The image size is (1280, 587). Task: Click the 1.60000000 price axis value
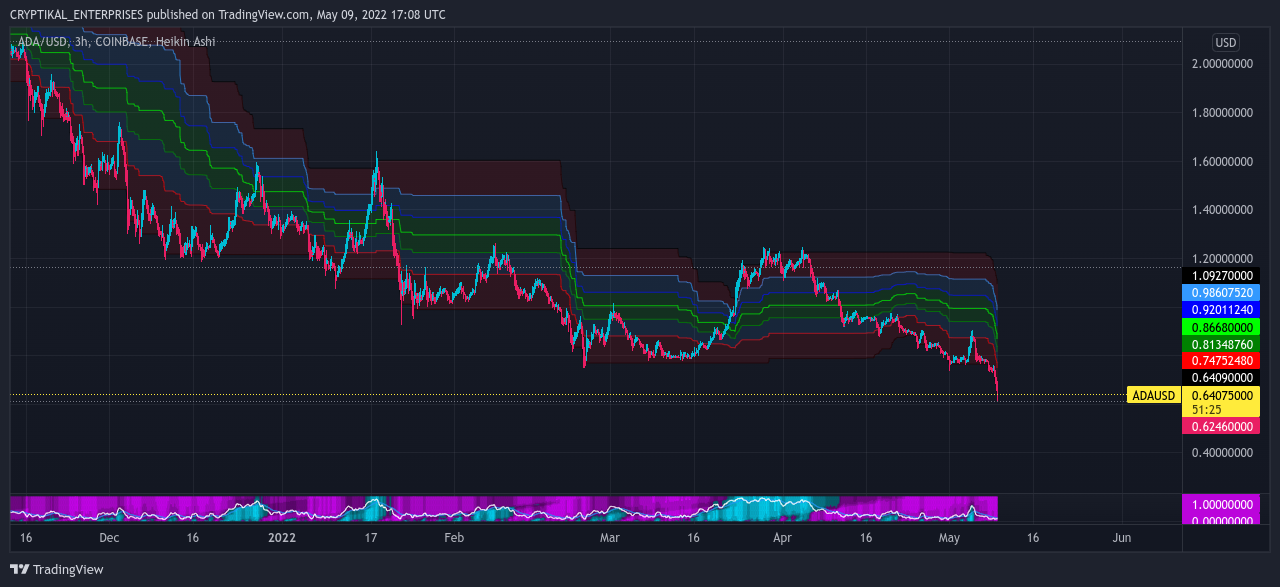[1221, 161]
